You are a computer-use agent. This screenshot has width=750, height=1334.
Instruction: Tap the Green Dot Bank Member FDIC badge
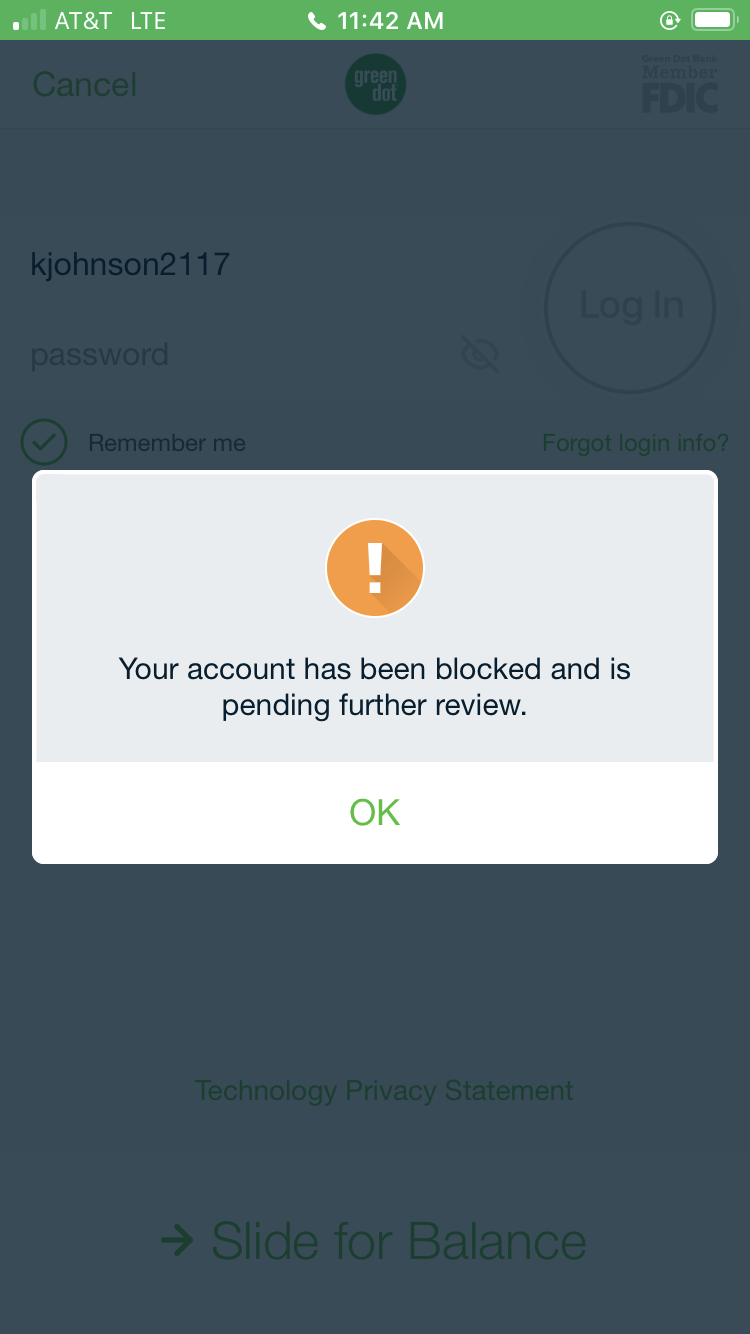(x=680, y=84)
